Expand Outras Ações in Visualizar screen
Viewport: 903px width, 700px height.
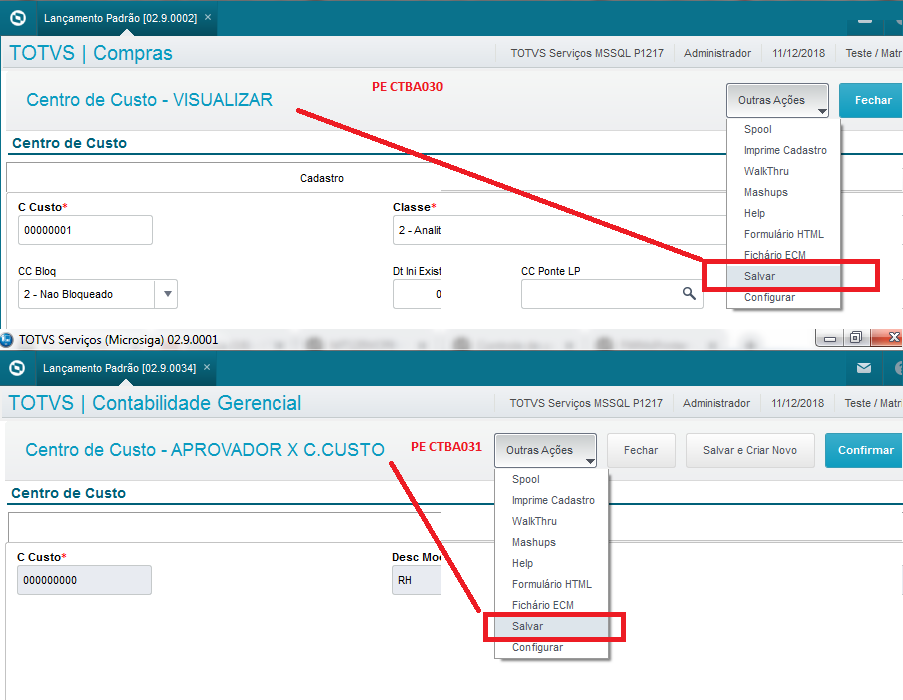(777, 101)
